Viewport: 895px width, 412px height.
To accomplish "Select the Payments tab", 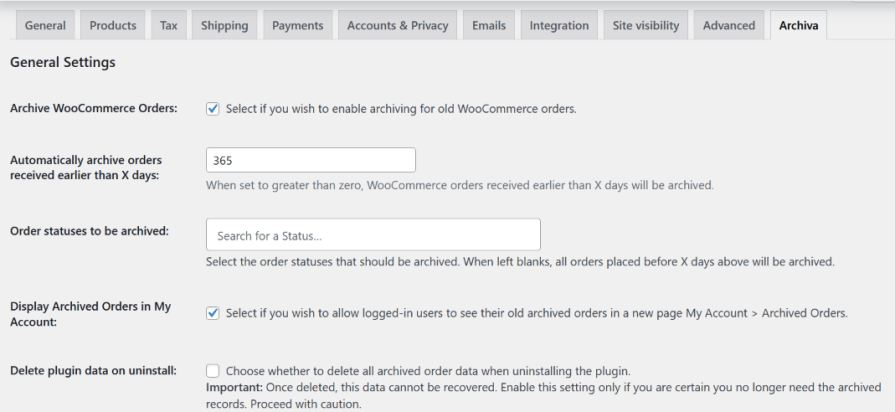I will [299, 25].
